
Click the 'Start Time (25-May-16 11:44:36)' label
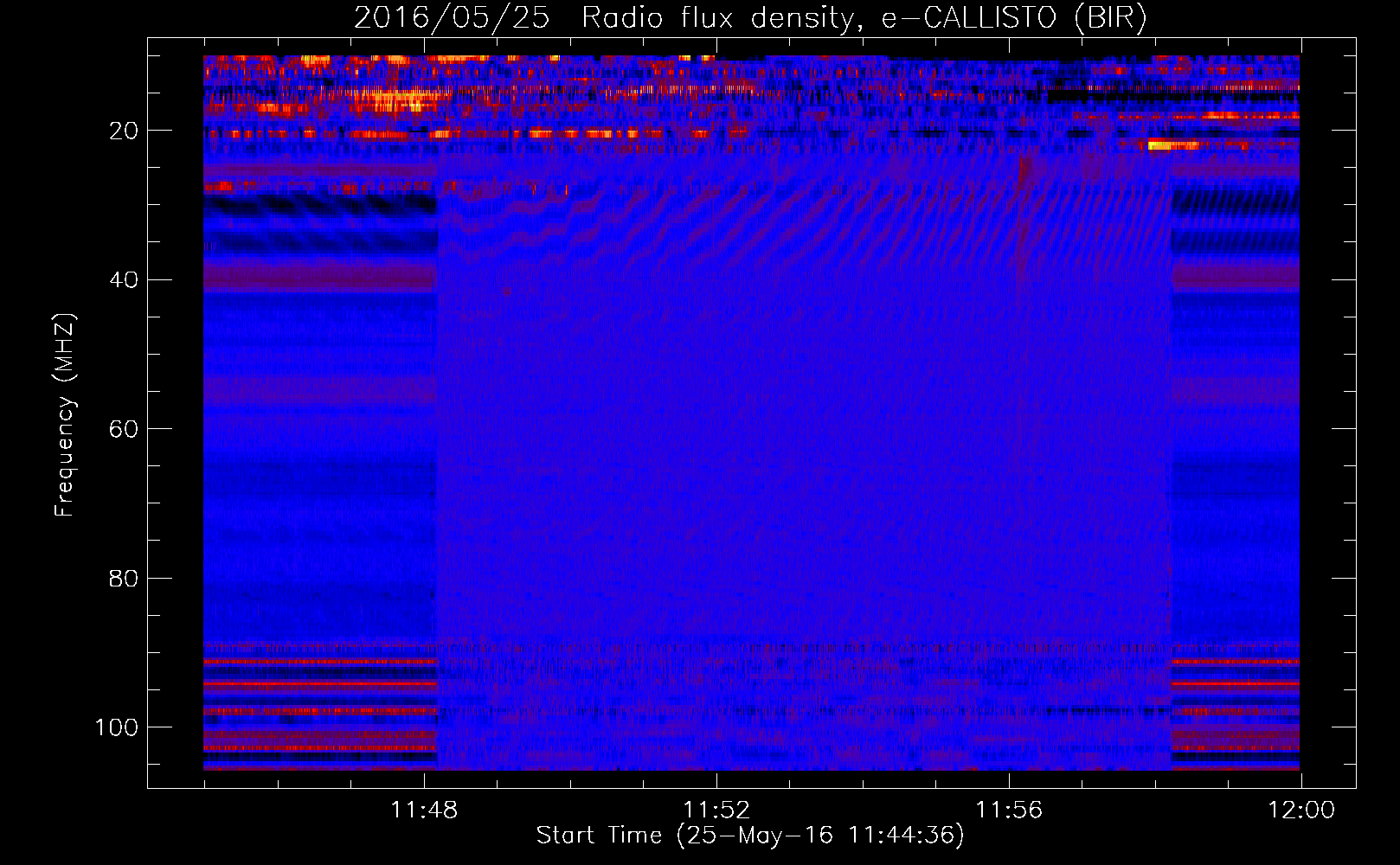click(750, 836)
